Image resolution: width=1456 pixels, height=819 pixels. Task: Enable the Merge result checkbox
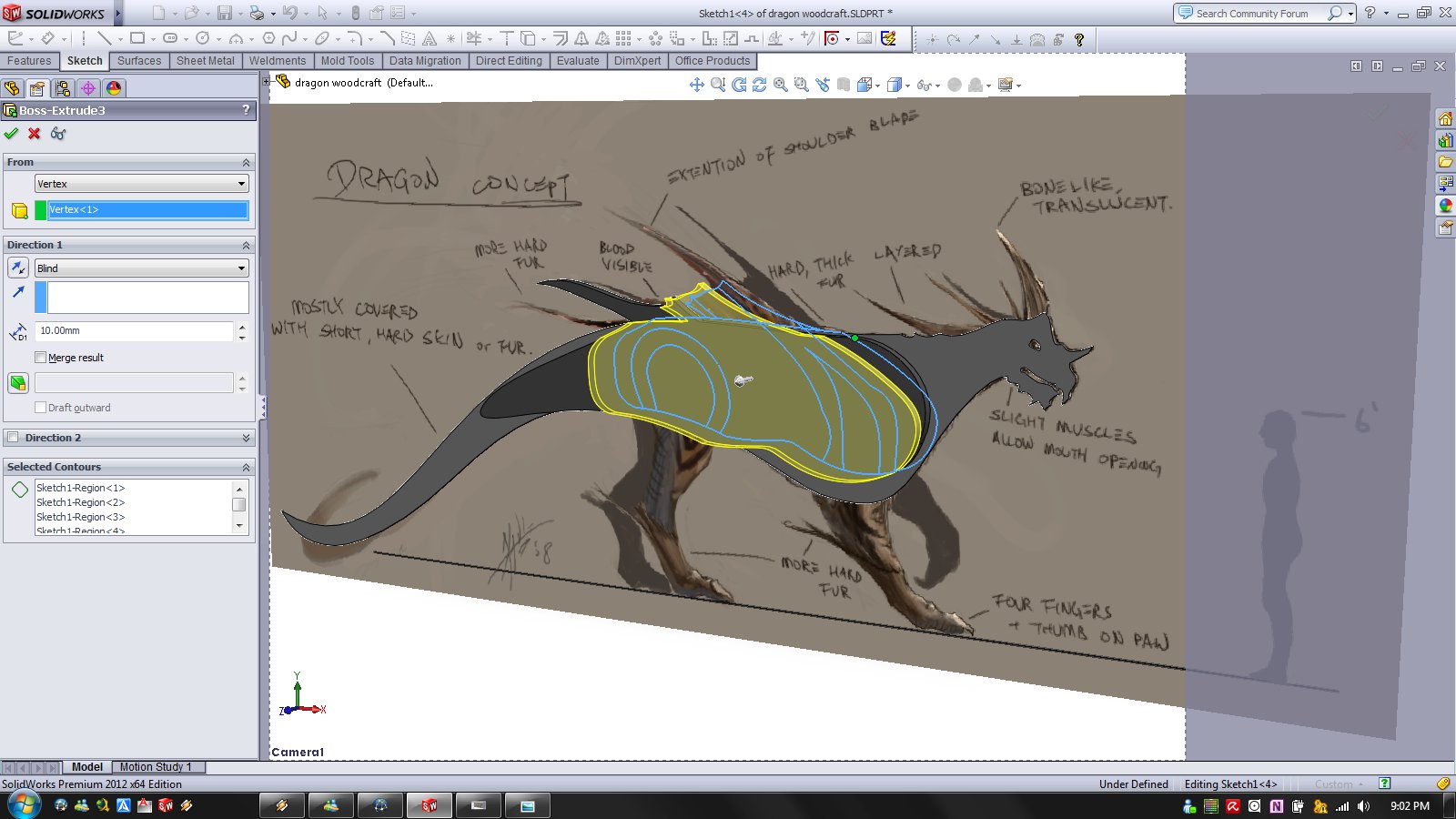(41, 358)
